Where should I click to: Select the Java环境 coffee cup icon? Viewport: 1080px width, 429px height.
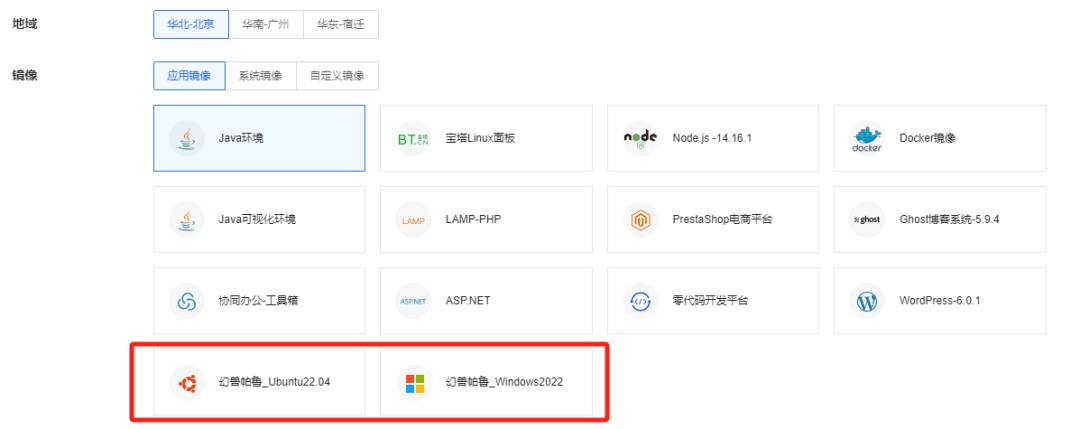187,138
